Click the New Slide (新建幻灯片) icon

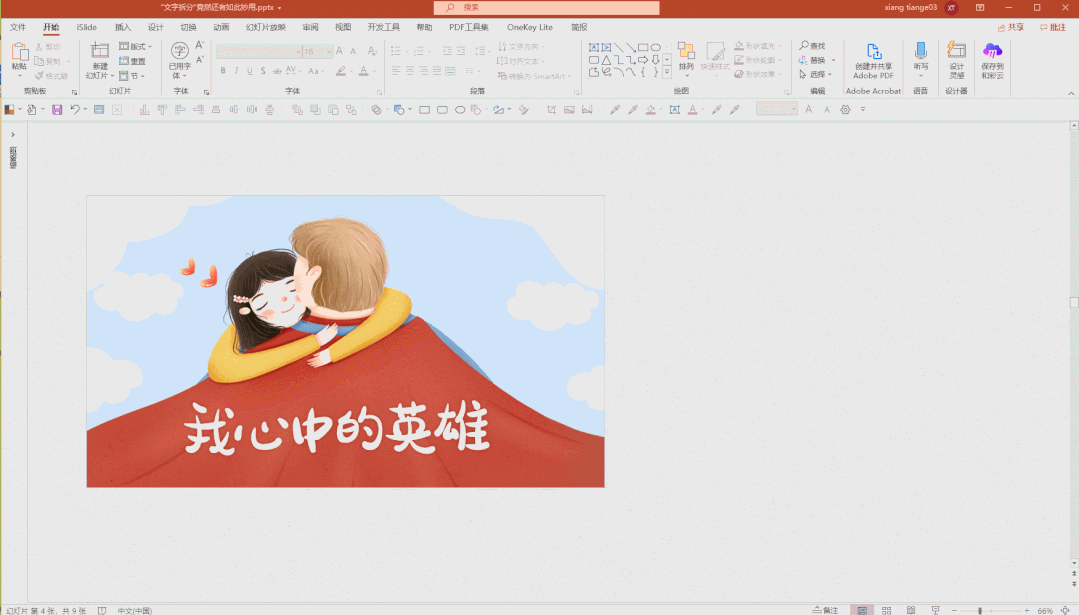click(100, 54)
